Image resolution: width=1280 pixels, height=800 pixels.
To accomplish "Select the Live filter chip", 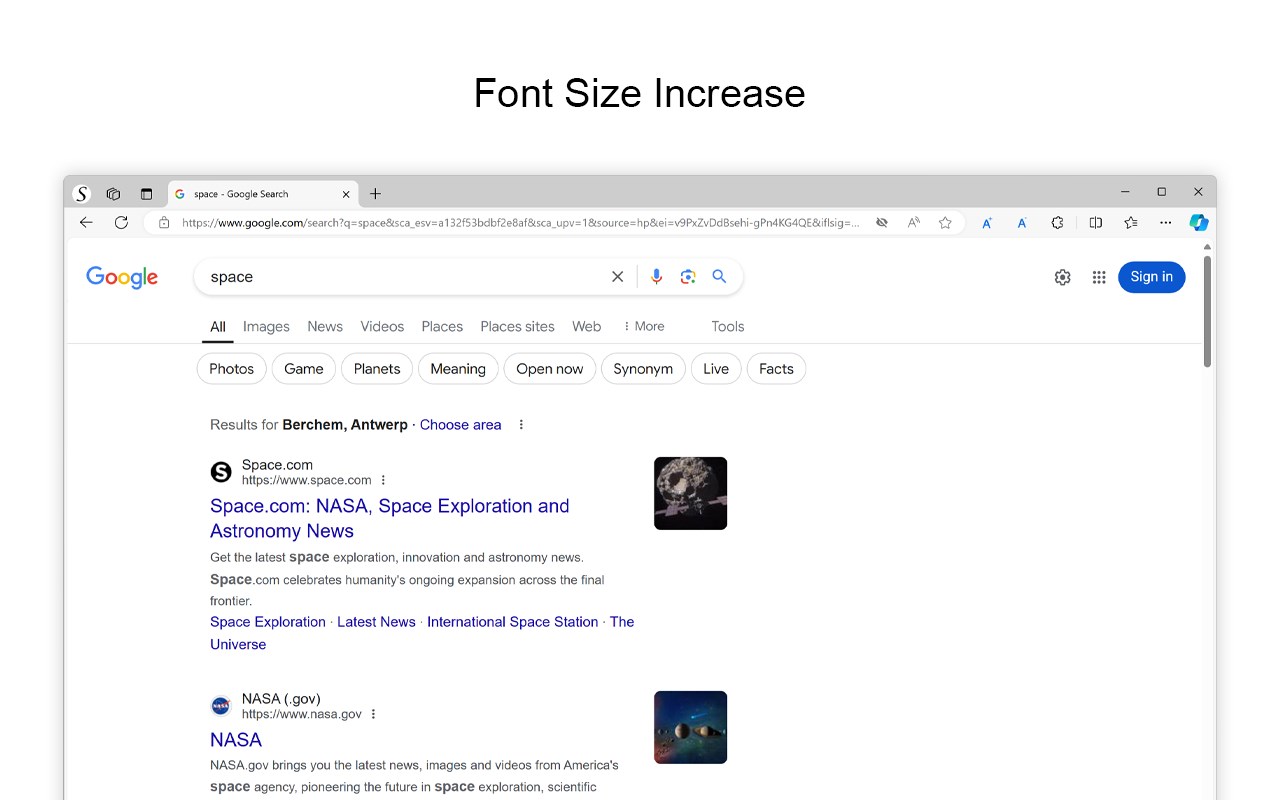I will coord(716,369).
